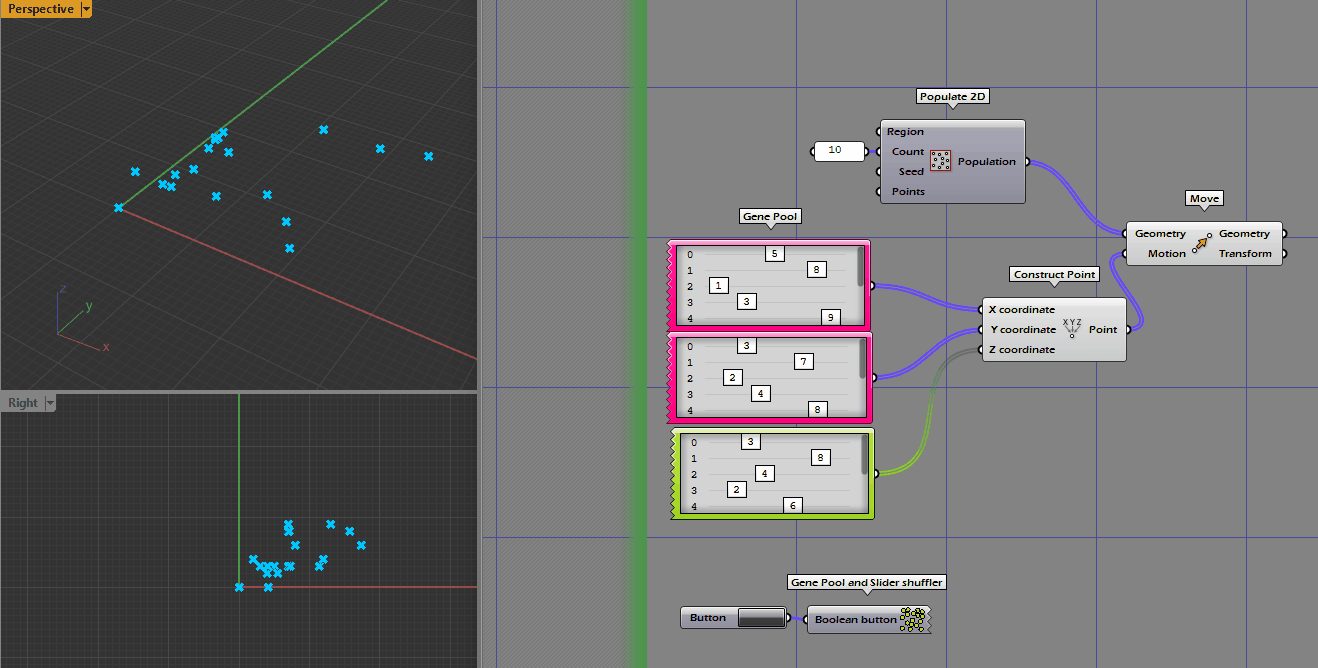The image size is (1318, 668).
Task: Click the X coordinate input on Construct Point
Action: (x=1022, y=310)
